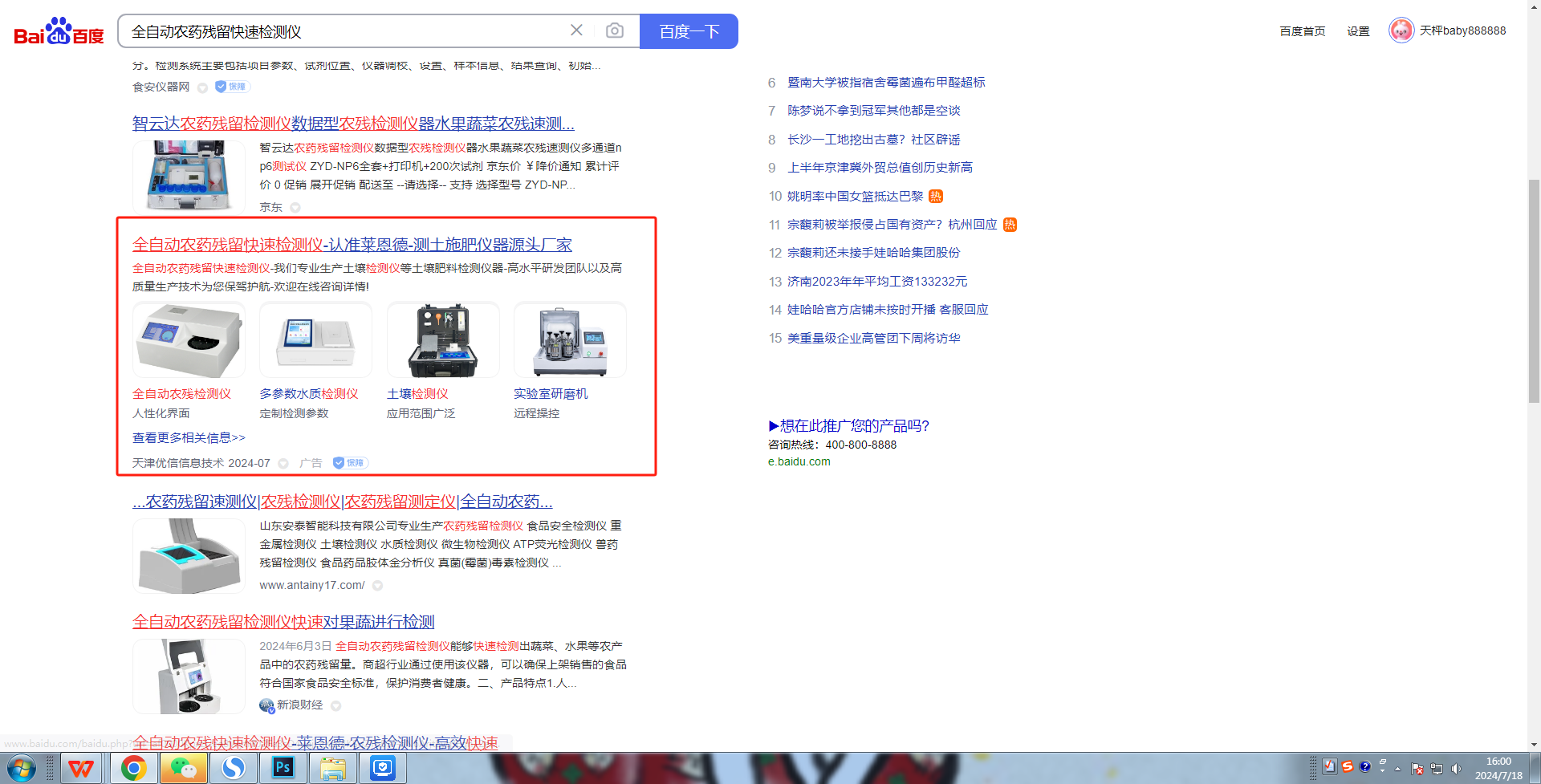Open image search via the camera icon

615,30
